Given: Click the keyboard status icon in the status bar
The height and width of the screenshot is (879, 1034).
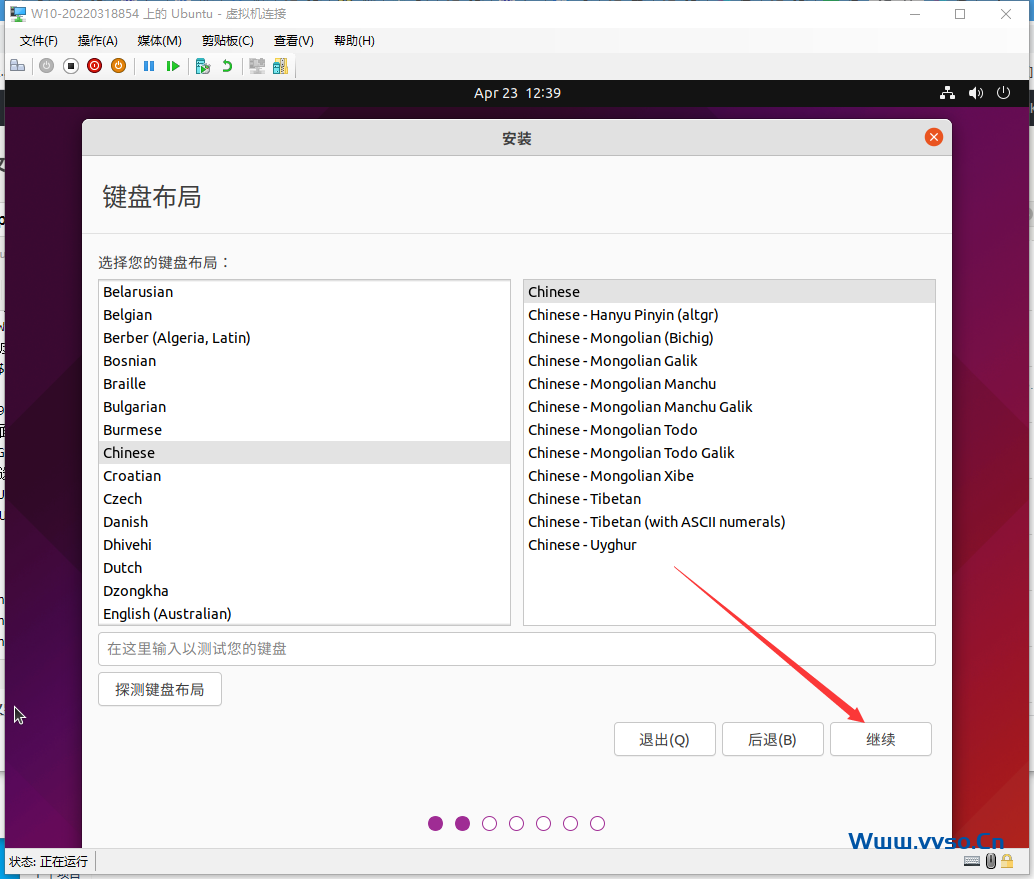Looking at the screenshot, I should click(x=971, y=861).
